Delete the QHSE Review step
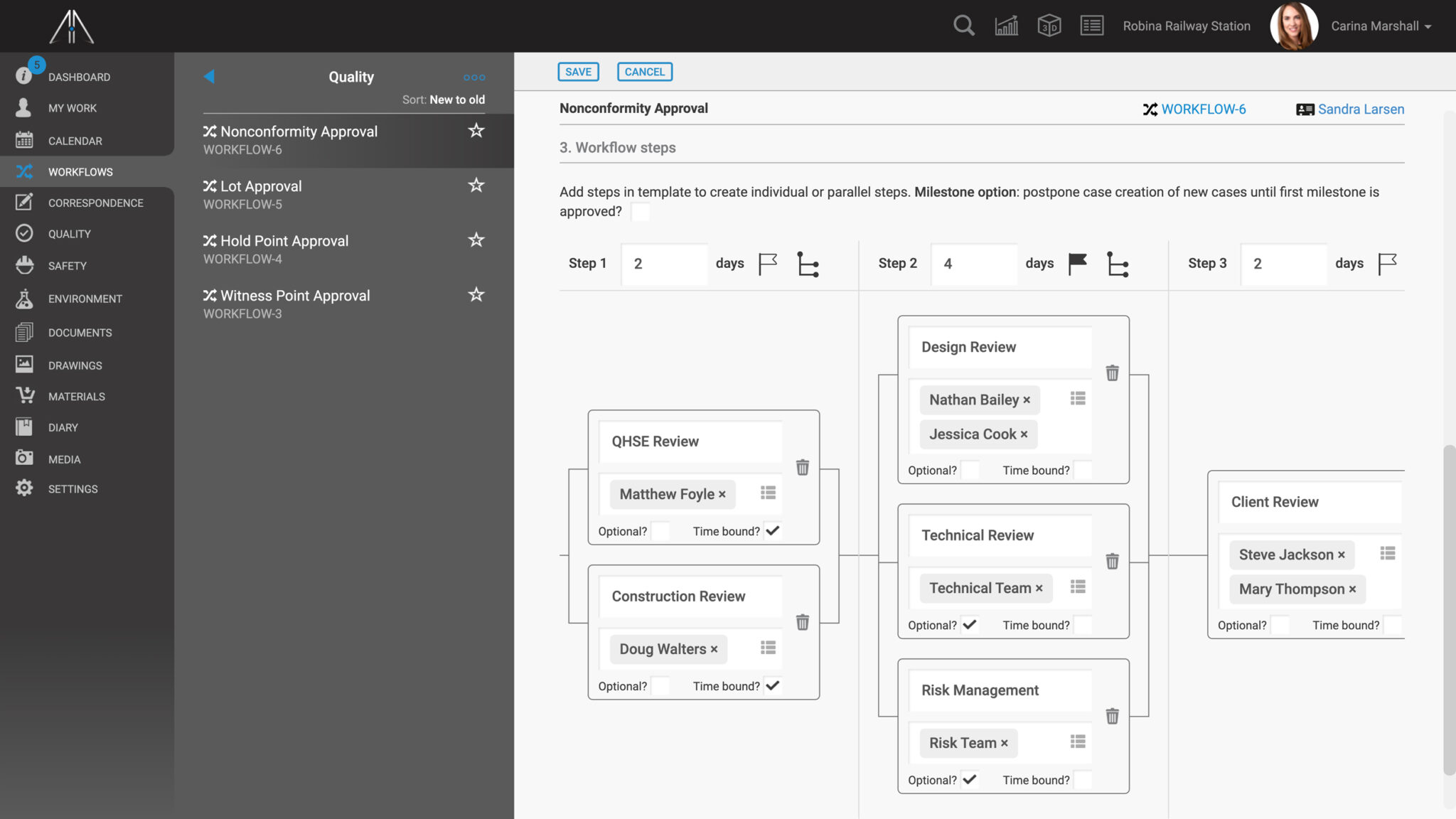Image resolution: width=1456 pixels, height=819 pixels. point(803,467)
